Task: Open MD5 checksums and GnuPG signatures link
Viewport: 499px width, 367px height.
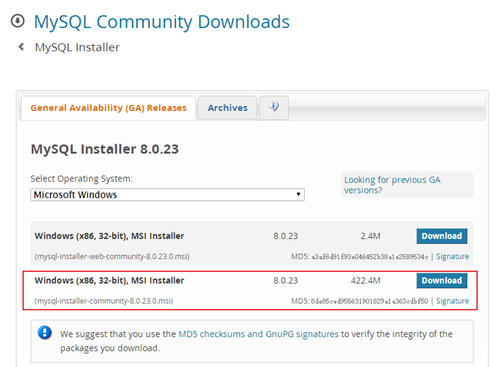Action: pyautogui.click(x=258, y=334)
